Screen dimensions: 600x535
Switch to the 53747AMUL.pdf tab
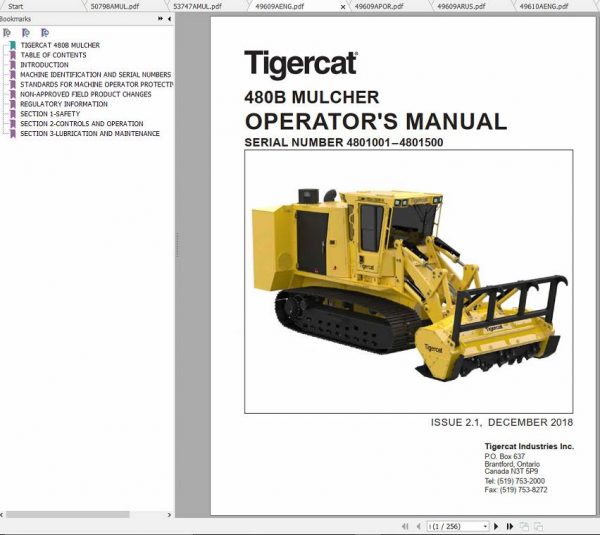[197, 6]
